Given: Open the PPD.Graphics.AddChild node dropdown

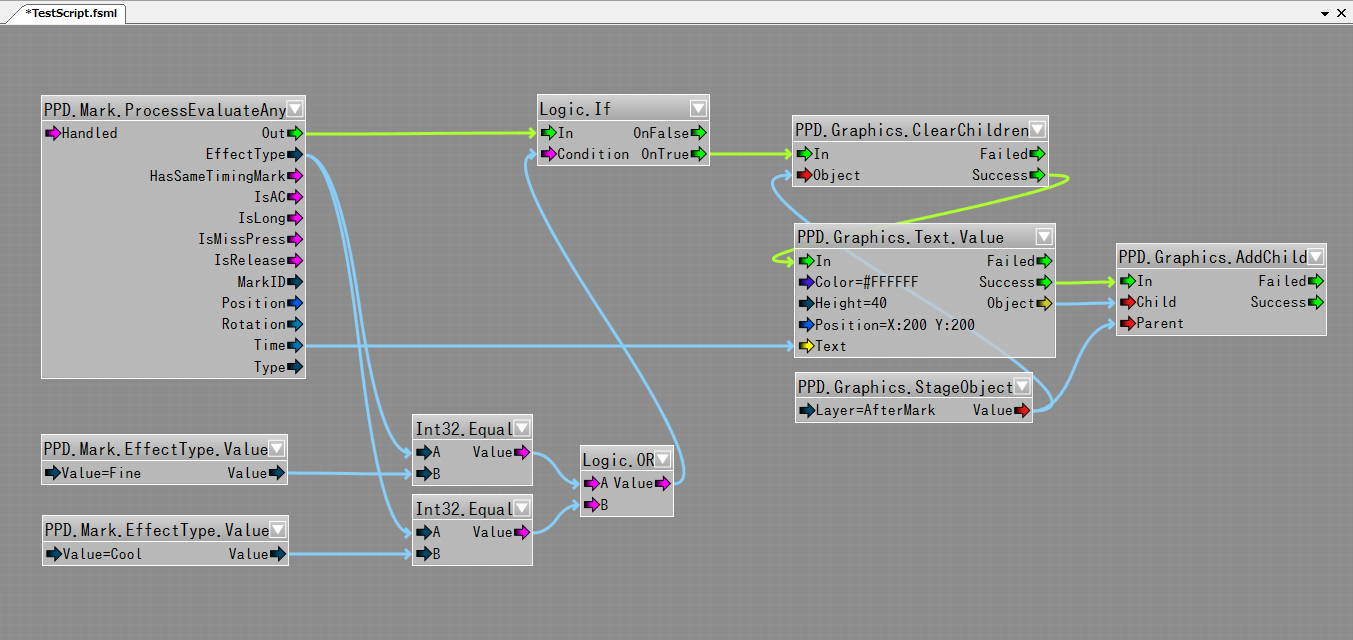Looking at the screenshot, I should click(x=1316, y=257).
